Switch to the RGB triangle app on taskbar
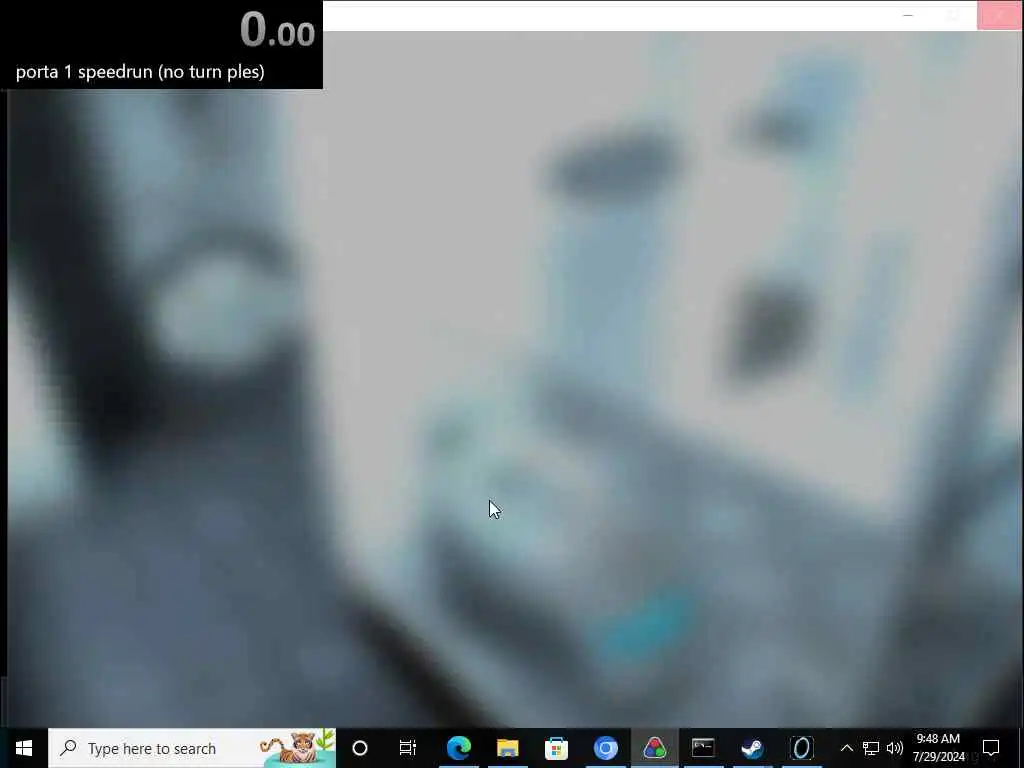The width and height of the screenshot is (1024, 768). click(654, 748)
